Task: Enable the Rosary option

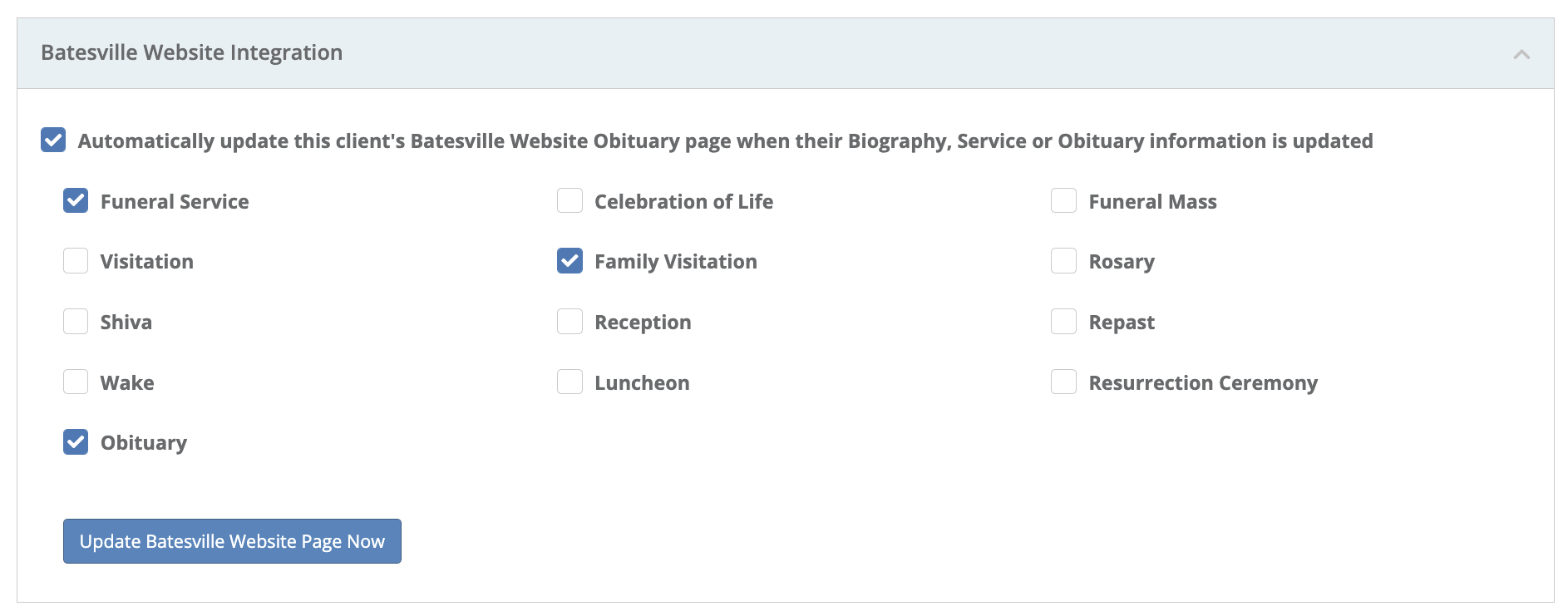Action: [1063, 261]
